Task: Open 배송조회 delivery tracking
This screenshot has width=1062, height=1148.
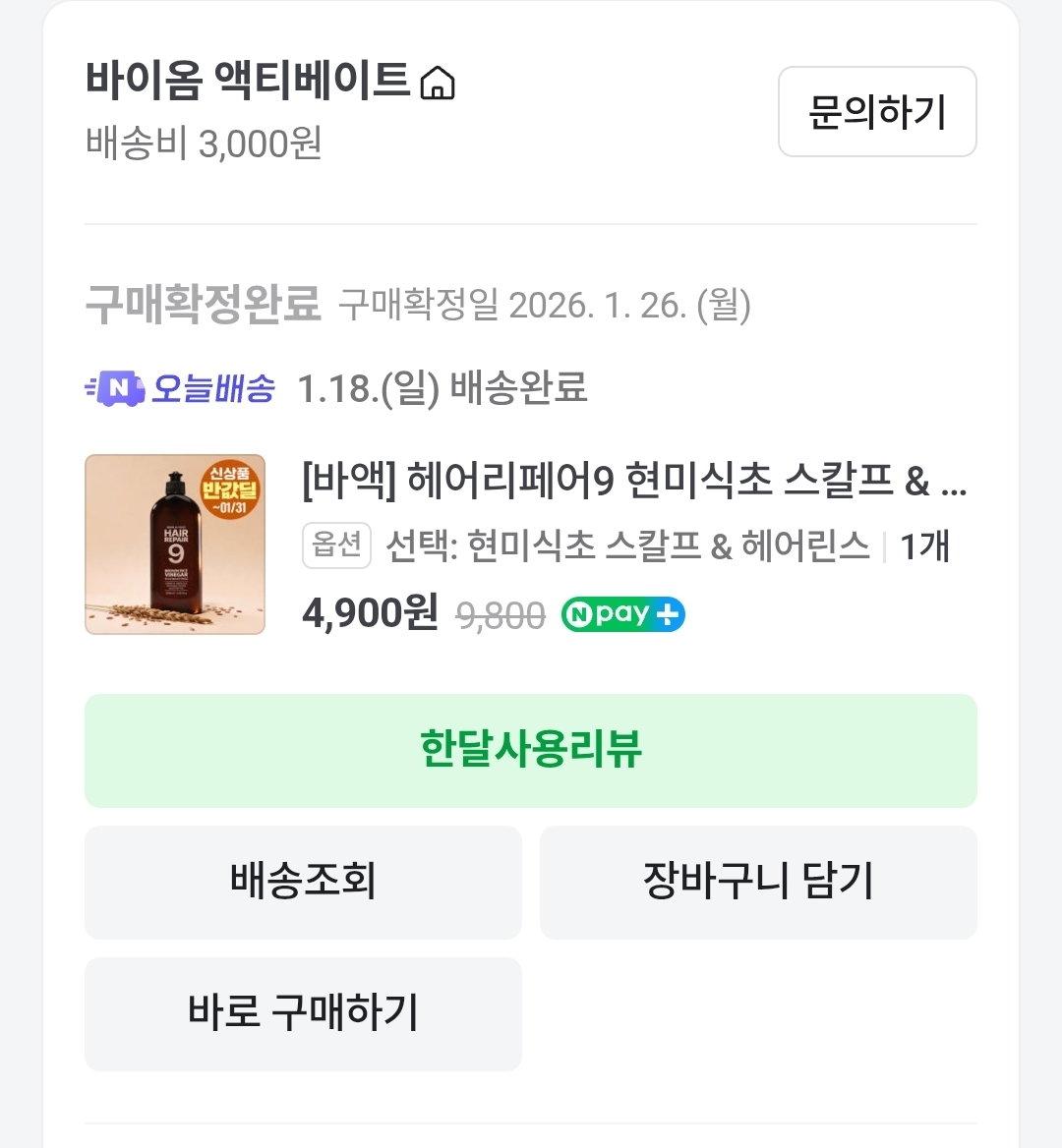Action: pos(303,882)
